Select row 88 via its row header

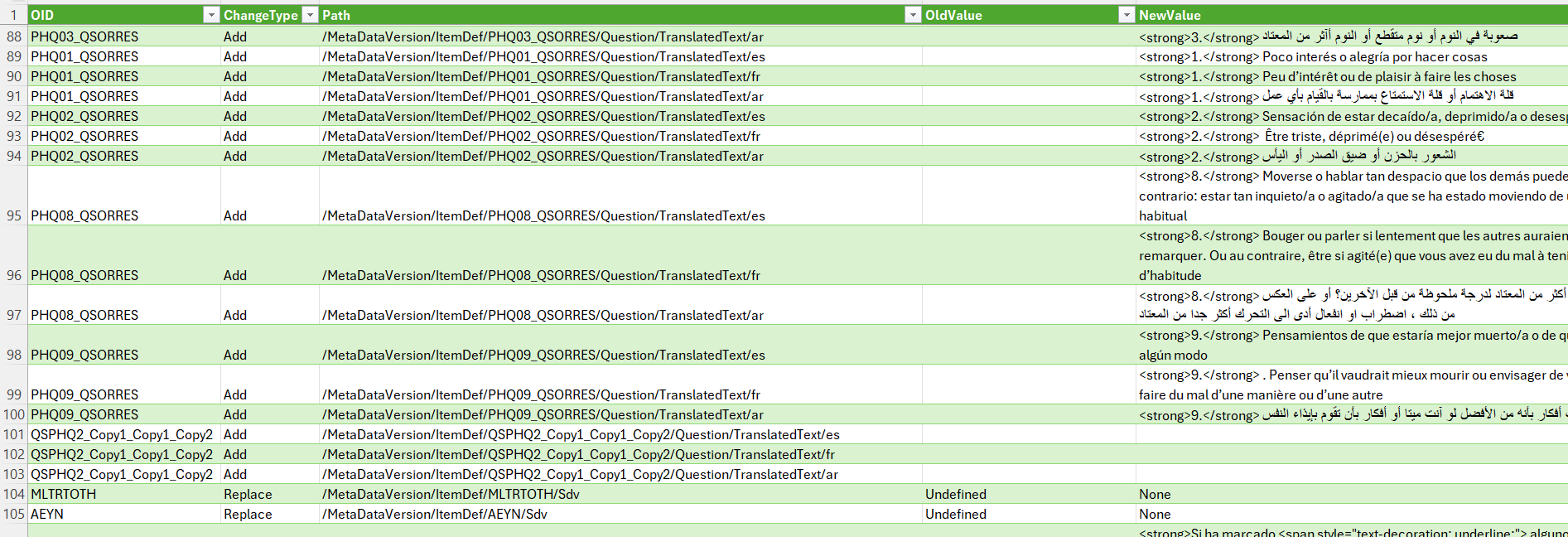coord(14,36)
